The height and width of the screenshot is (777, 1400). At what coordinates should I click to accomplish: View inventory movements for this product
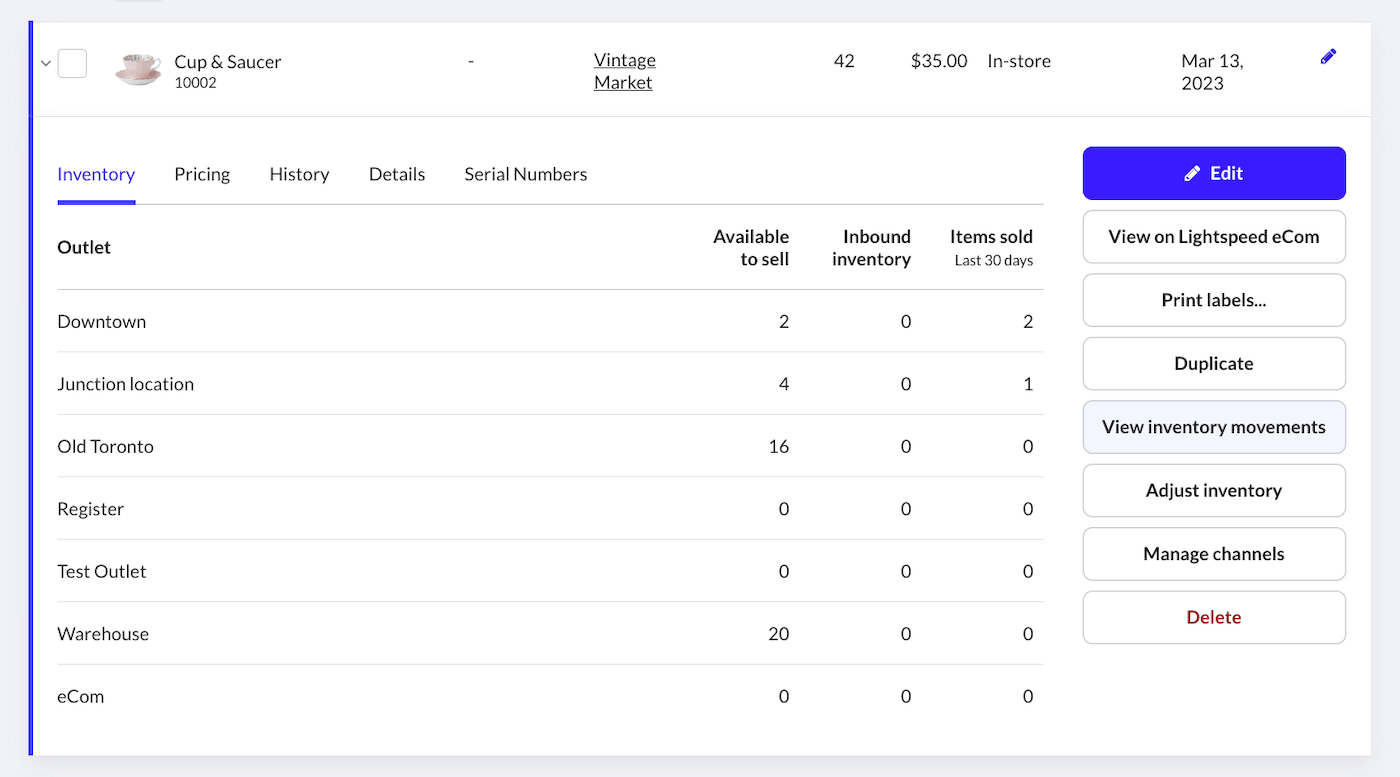(x=1214, y=427)
